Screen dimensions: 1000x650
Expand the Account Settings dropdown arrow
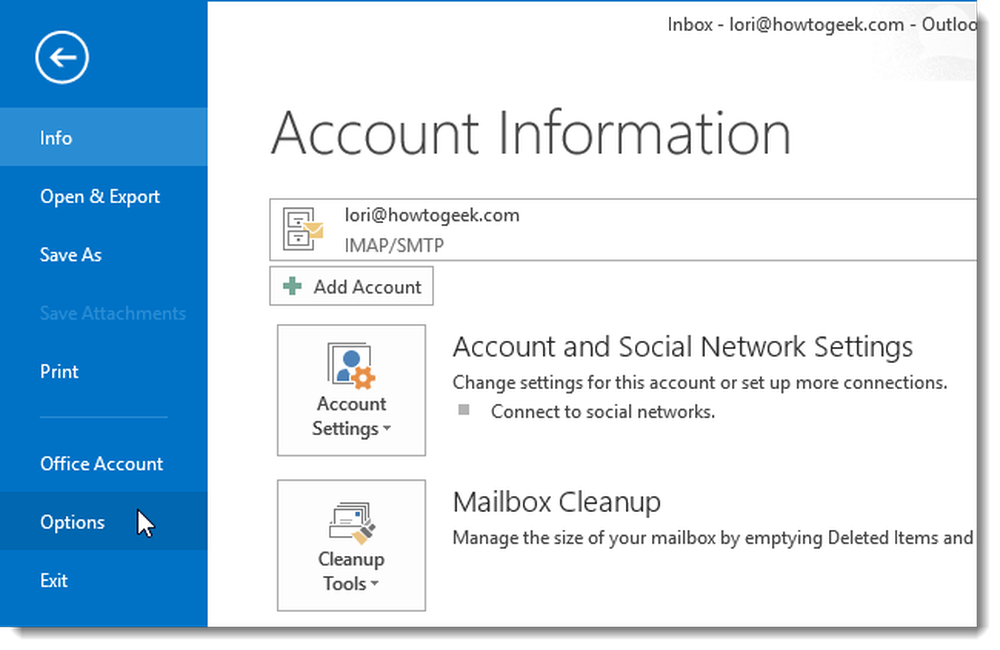tap(386, 429)
